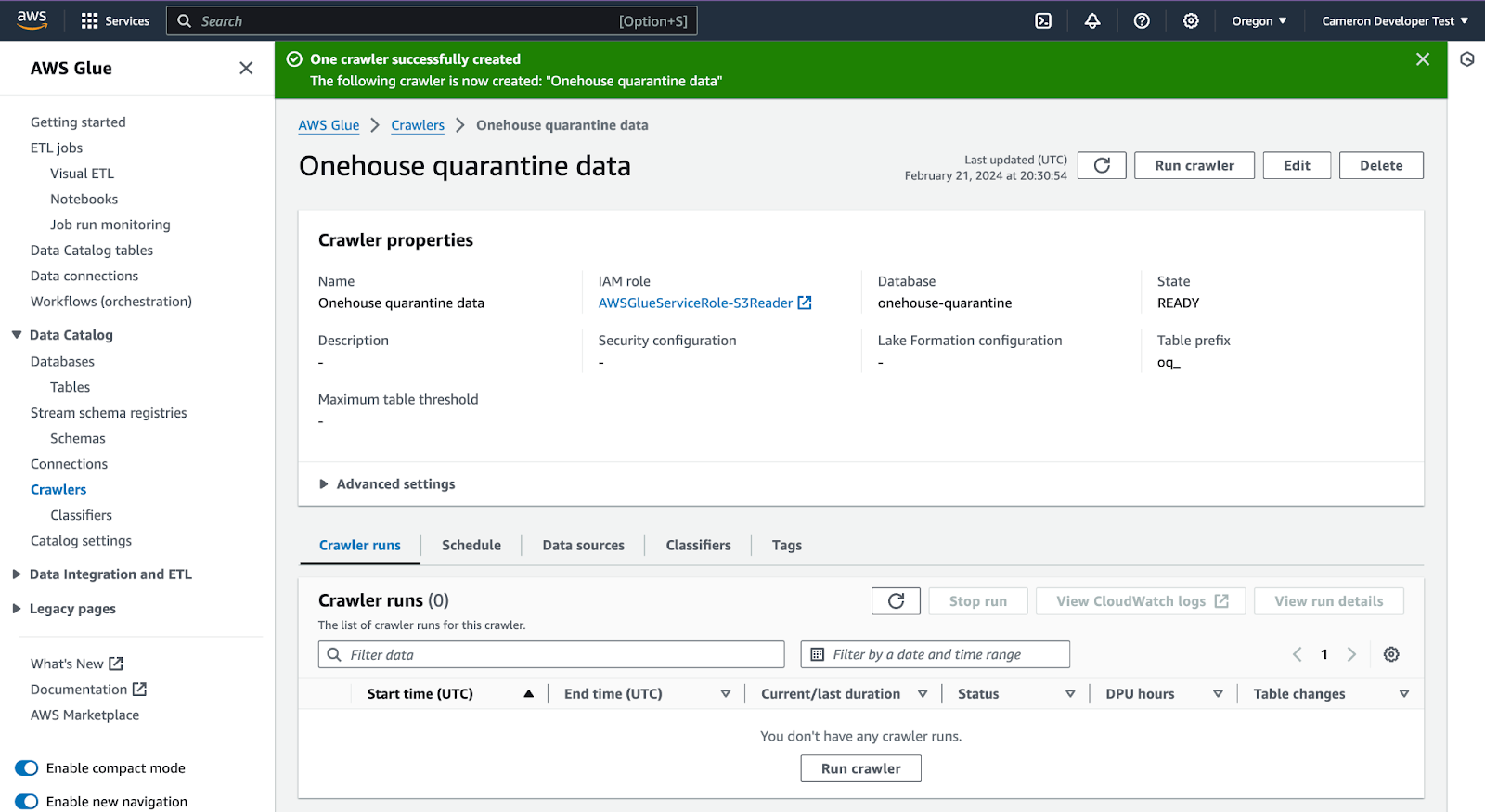
Task: Open What's New external link icon
Action: coord(116,664)
